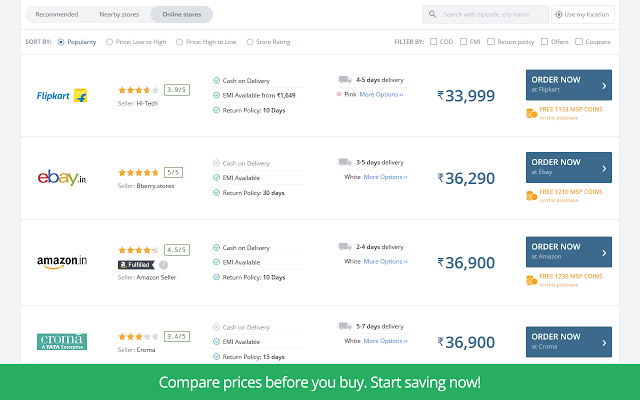Click Use my location button
640x400 pixels.
583,14
